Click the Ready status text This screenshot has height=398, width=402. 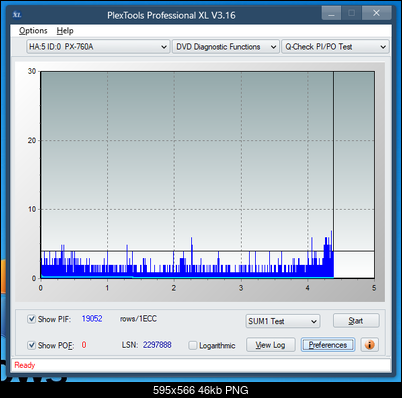point(25,365)
